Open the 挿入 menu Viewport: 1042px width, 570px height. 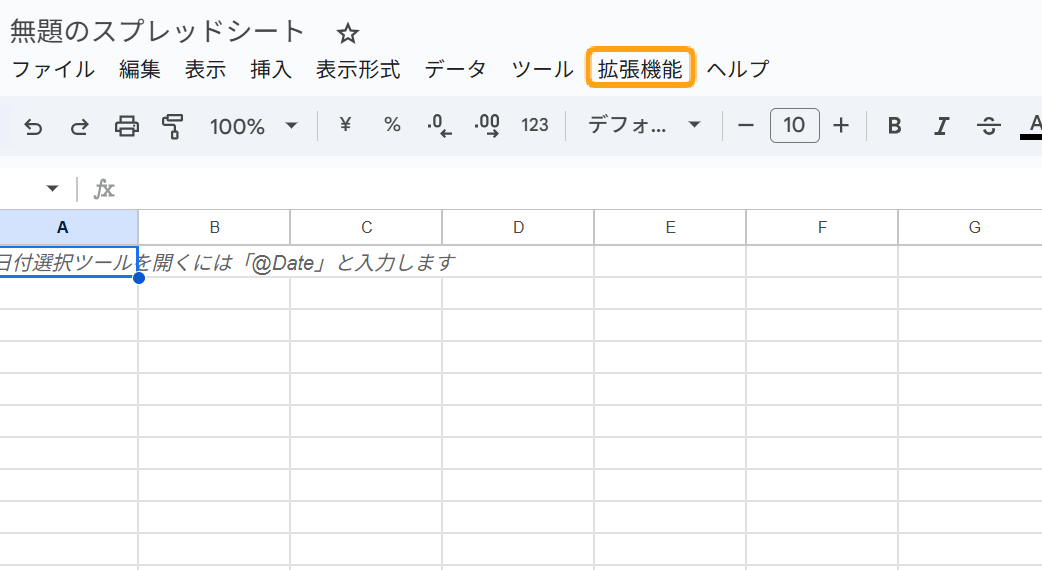(x=271, y=69)
